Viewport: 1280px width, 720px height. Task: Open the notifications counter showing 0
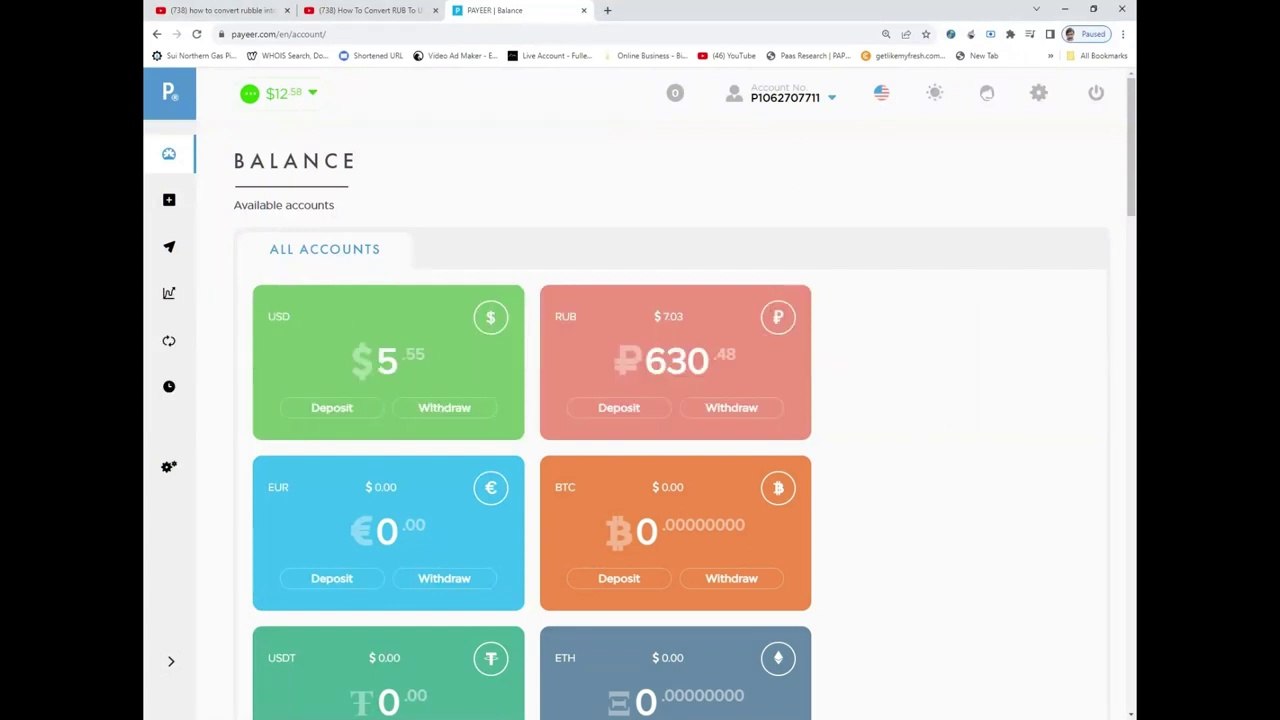675,93
